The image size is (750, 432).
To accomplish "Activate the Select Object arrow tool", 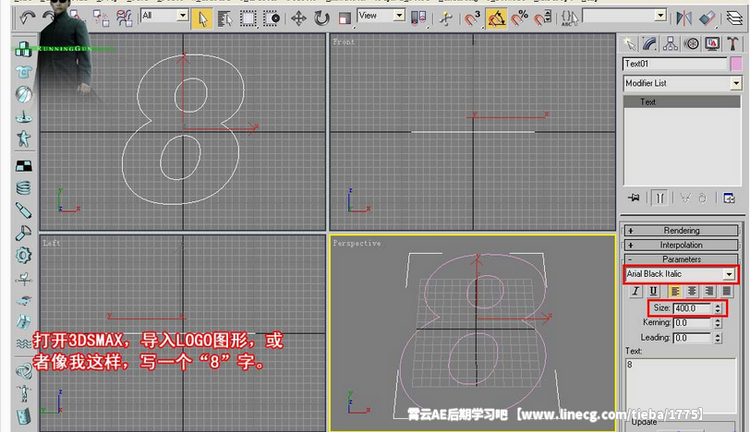I will pos(202,19).
